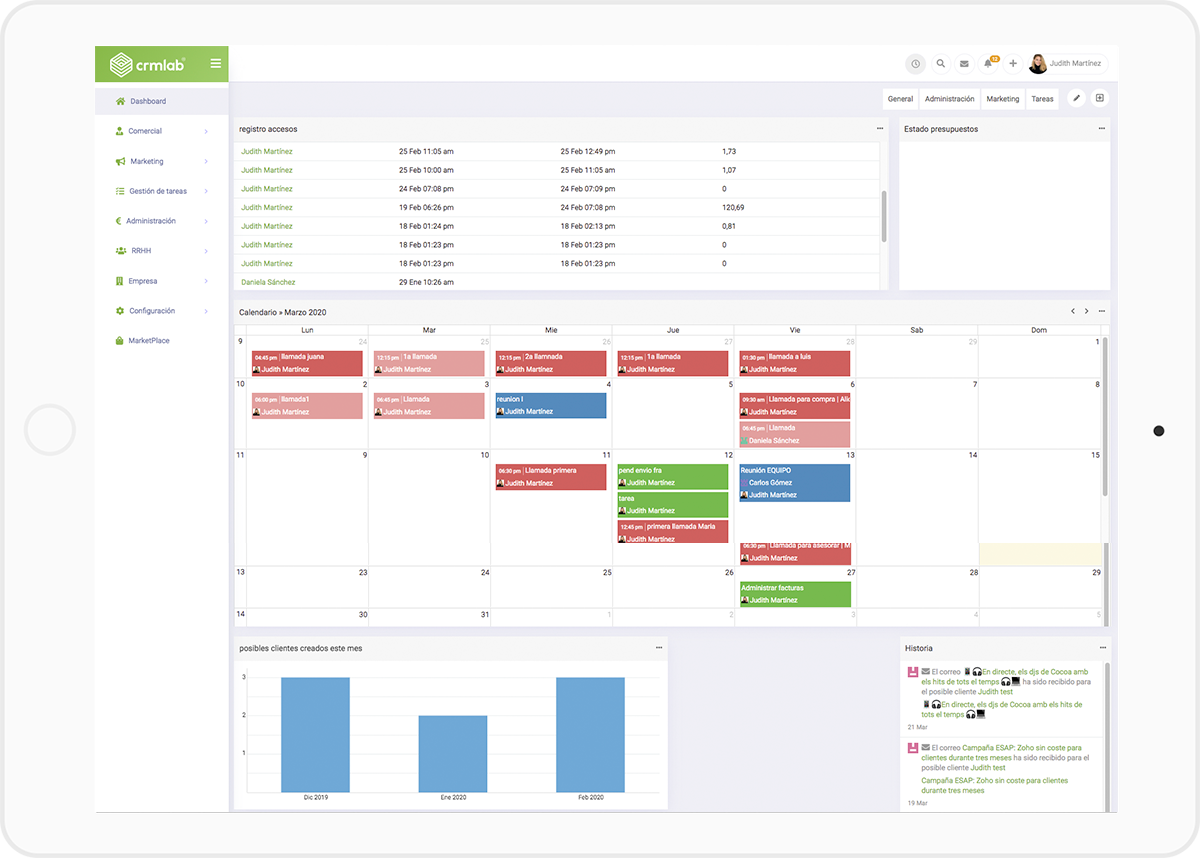Open the Calendario widget options dots
Image resolution: width=1200 pixels, height=858 pixels.
point(1102,311)
